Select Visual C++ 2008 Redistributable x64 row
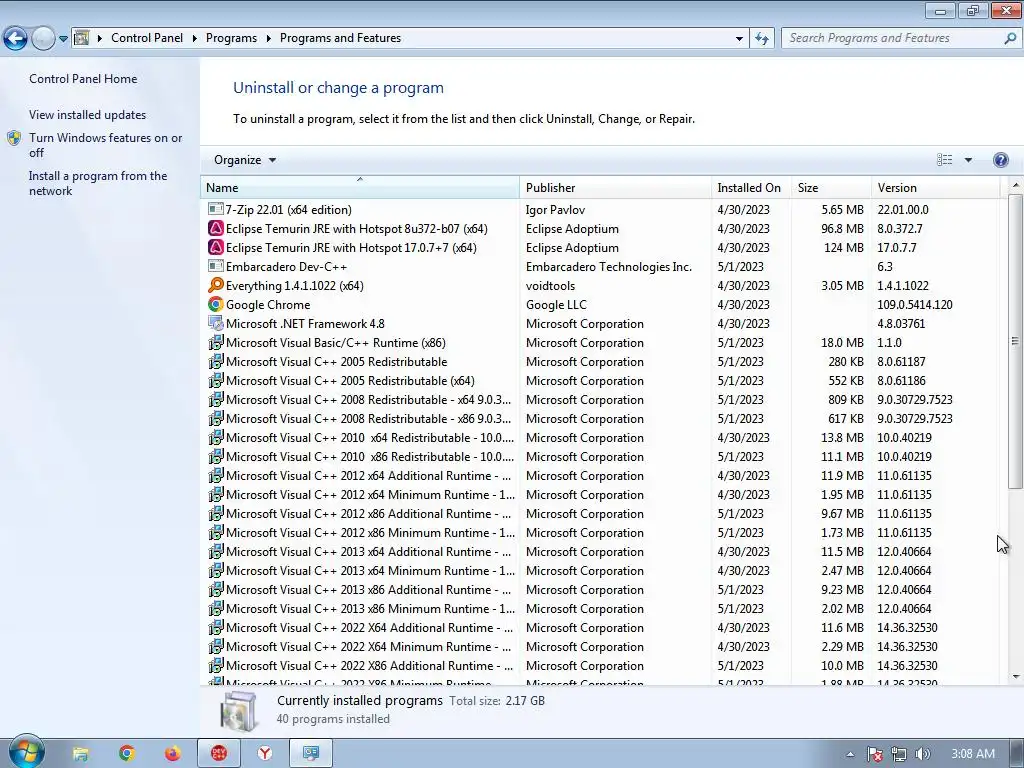Viewport: 1024px width, 768px height. 601,399
